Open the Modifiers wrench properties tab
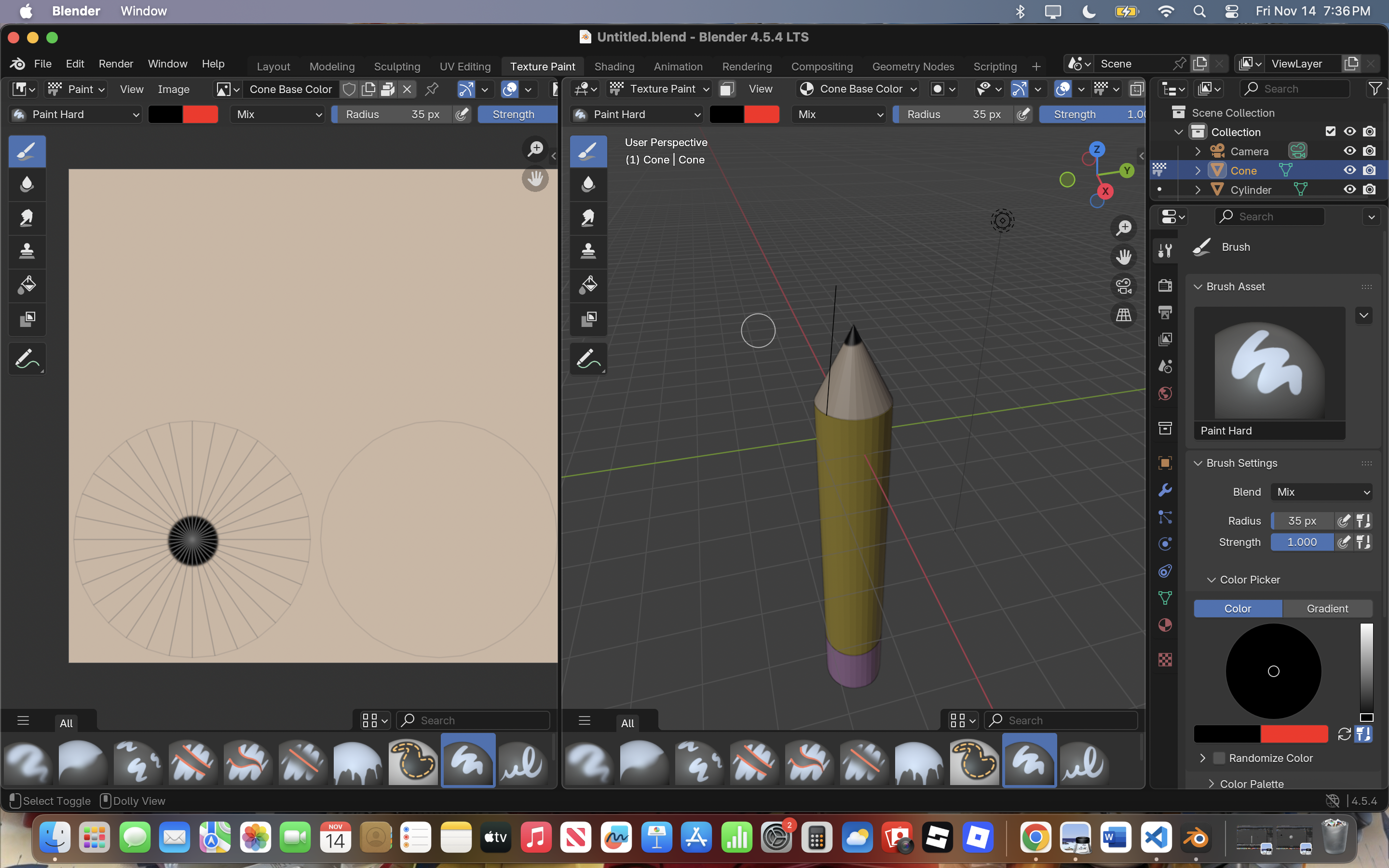Screen dimensions: 1389x868 [1165, 489]
